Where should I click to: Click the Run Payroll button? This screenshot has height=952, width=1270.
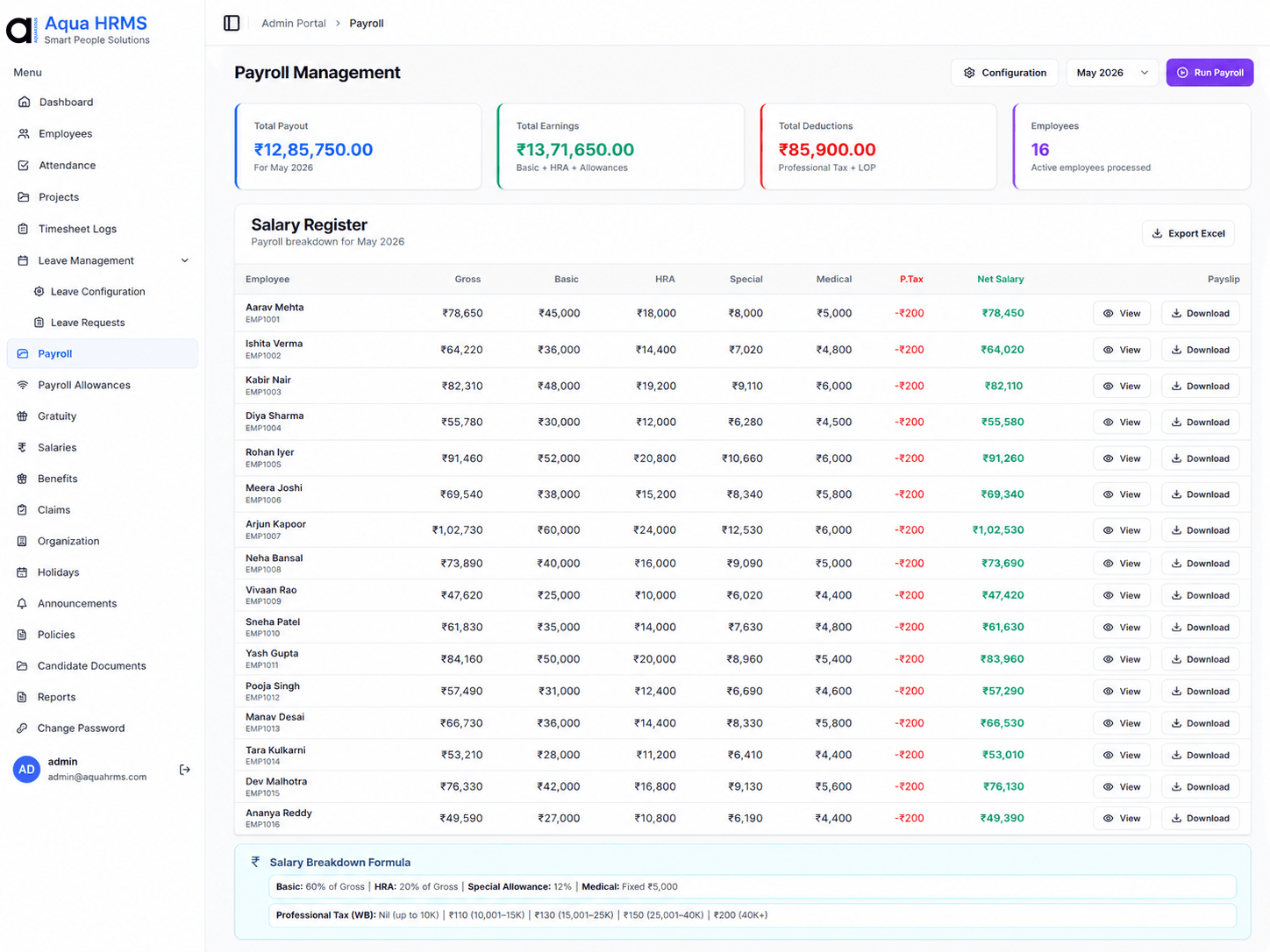tap(1209, 73)
